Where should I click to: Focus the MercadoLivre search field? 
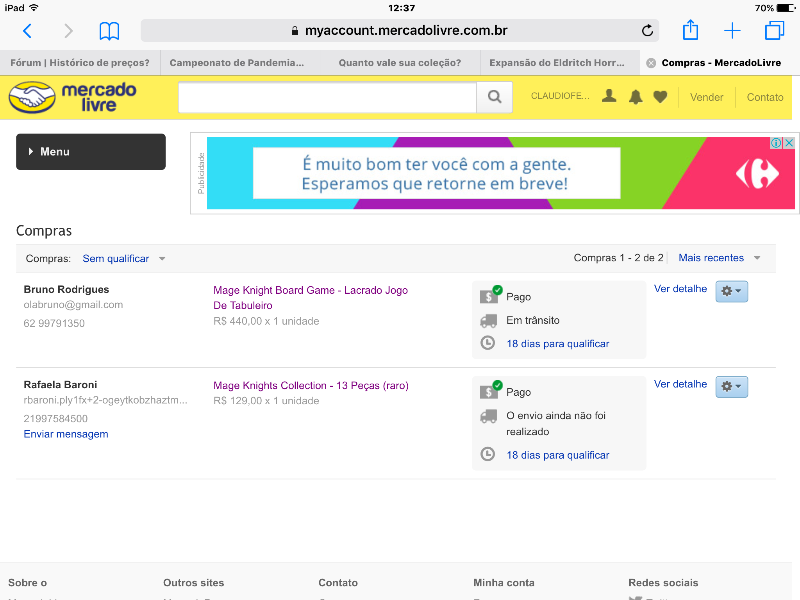click(x=327, y=97)
